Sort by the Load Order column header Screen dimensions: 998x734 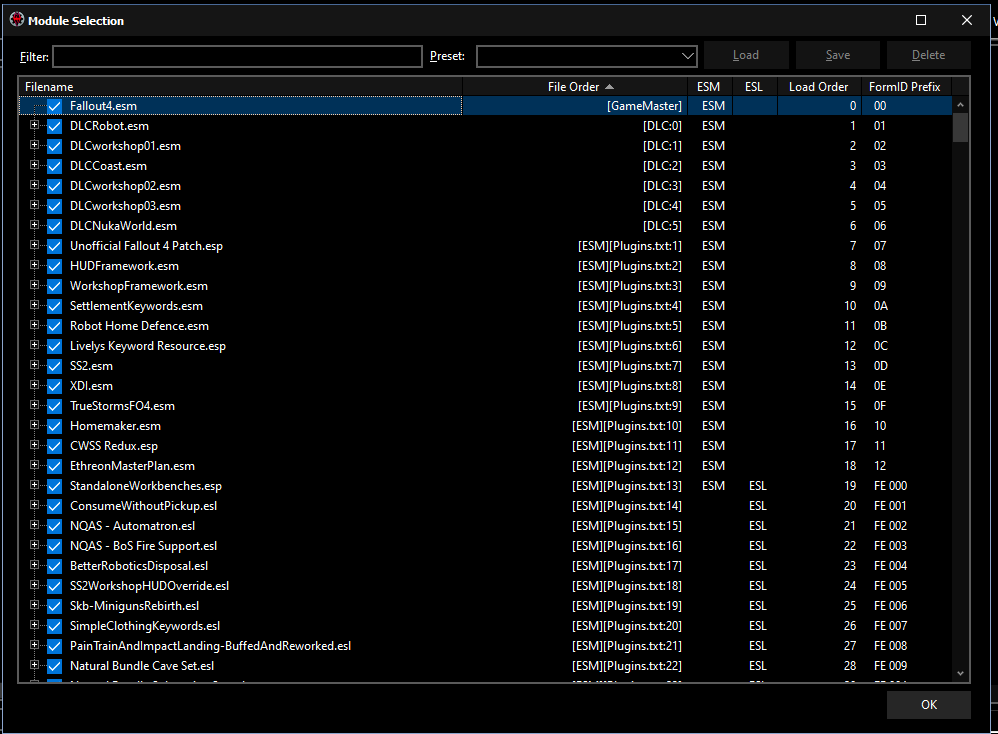point(819,87)
